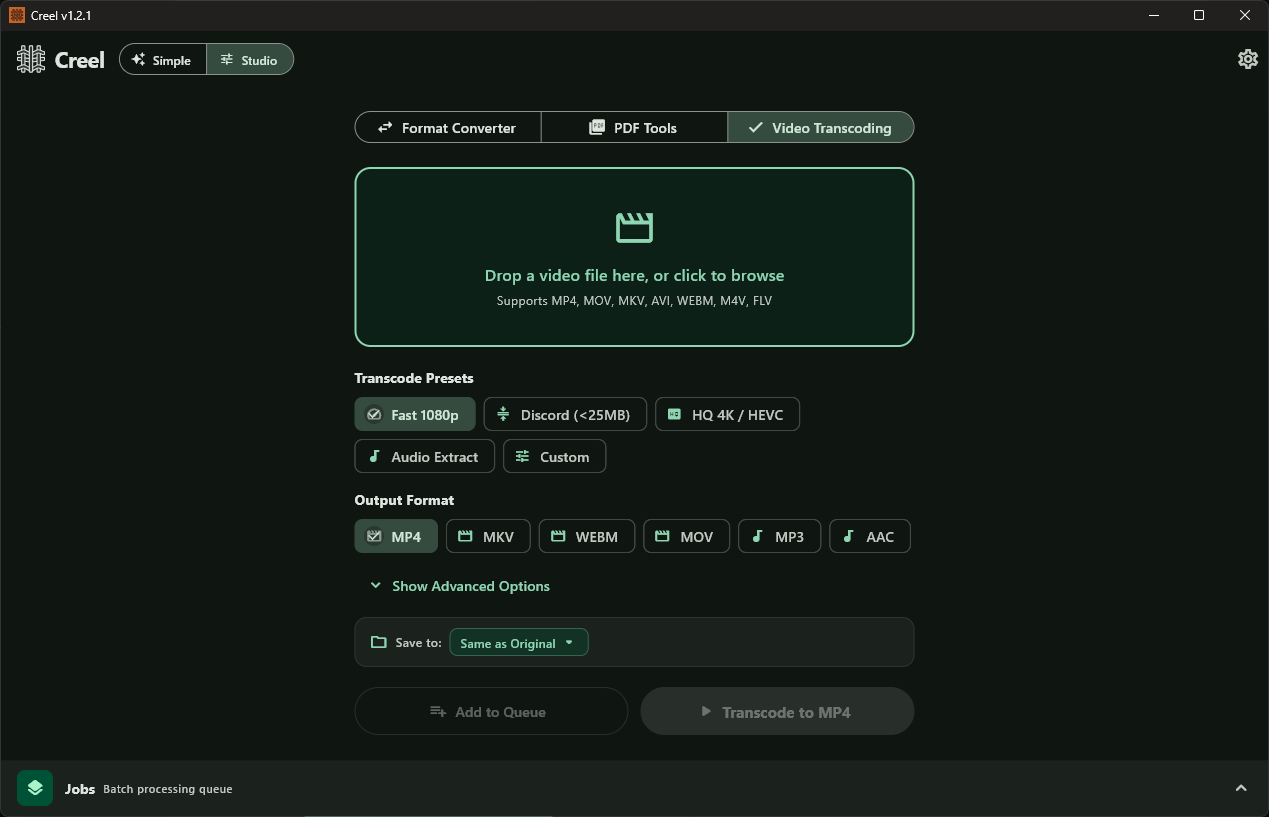Click the Jobs queue layers icon
This screenshot has height=817, width=1269.
click(x=35, y=788)
